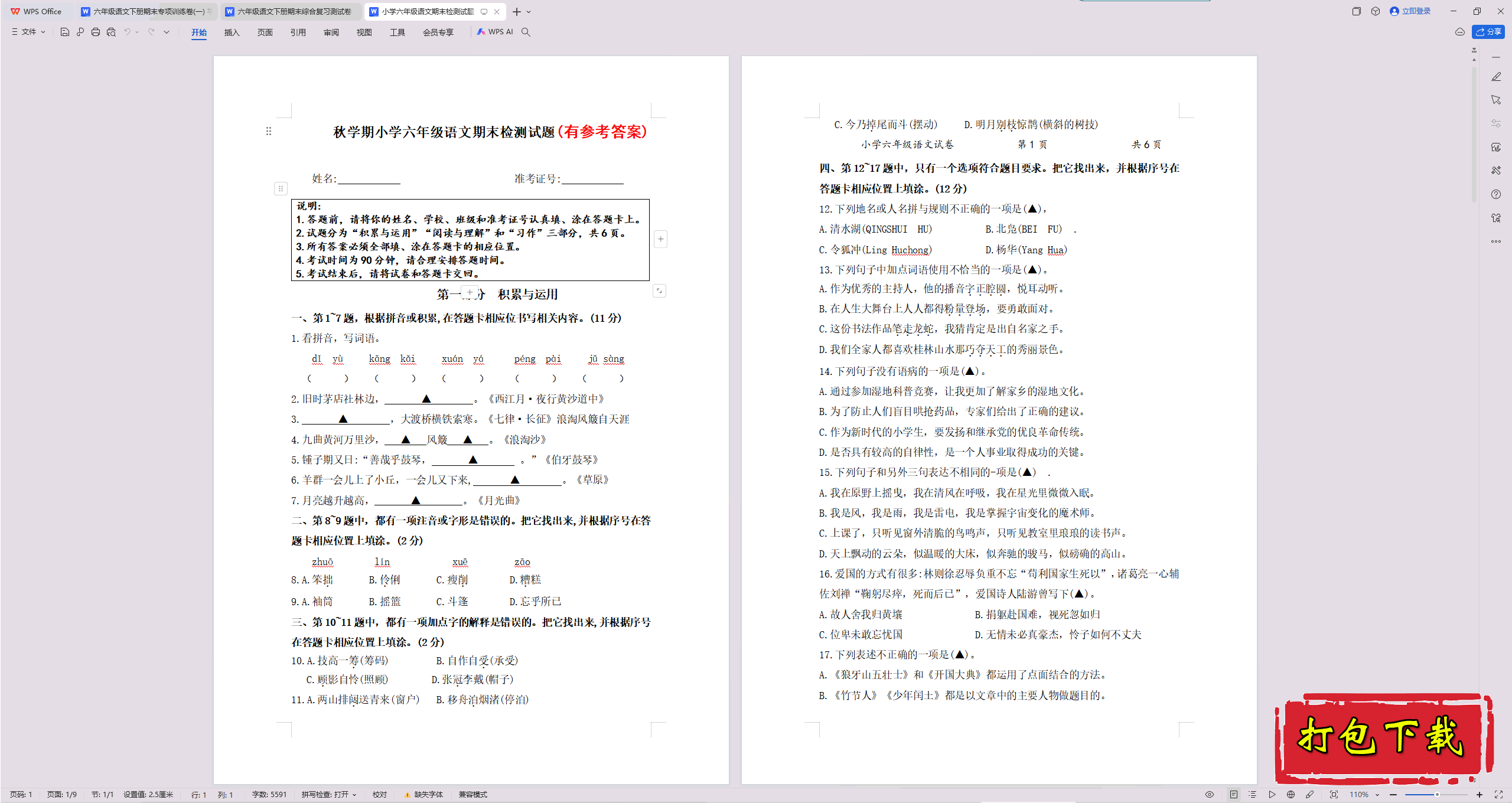Viewport: 1512px width, 803px height.
Task: Toggle eye protection mode icon
Action: (x=1210, y=795)
